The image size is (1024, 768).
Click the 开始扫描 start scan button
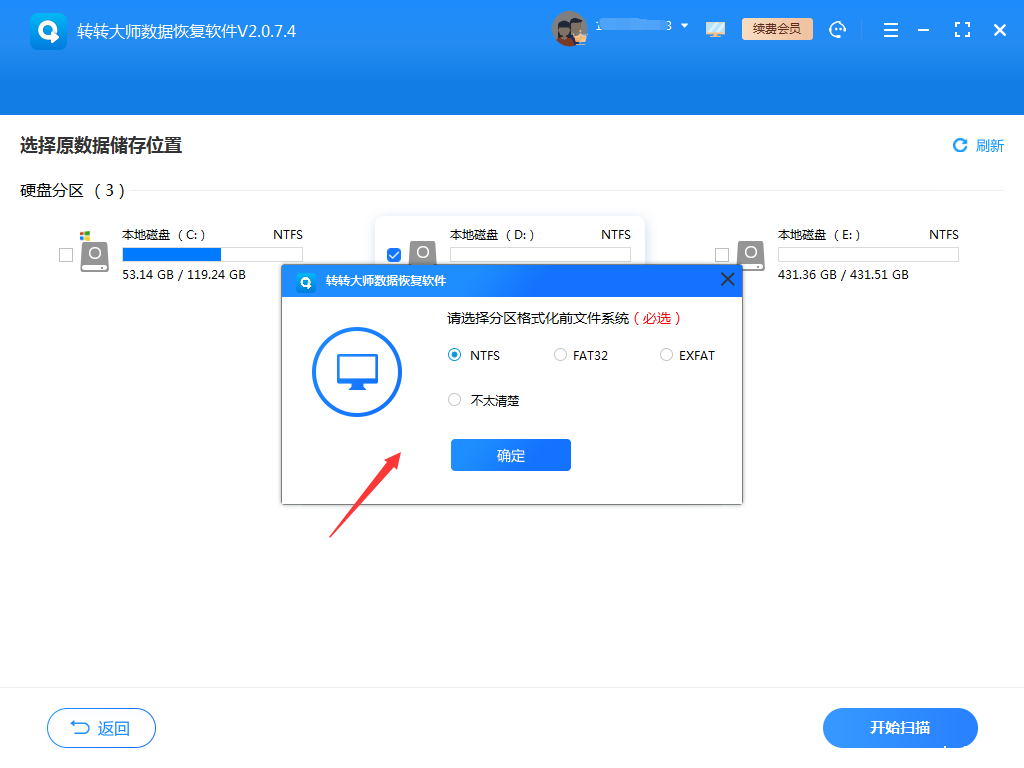tap(899, 728)
